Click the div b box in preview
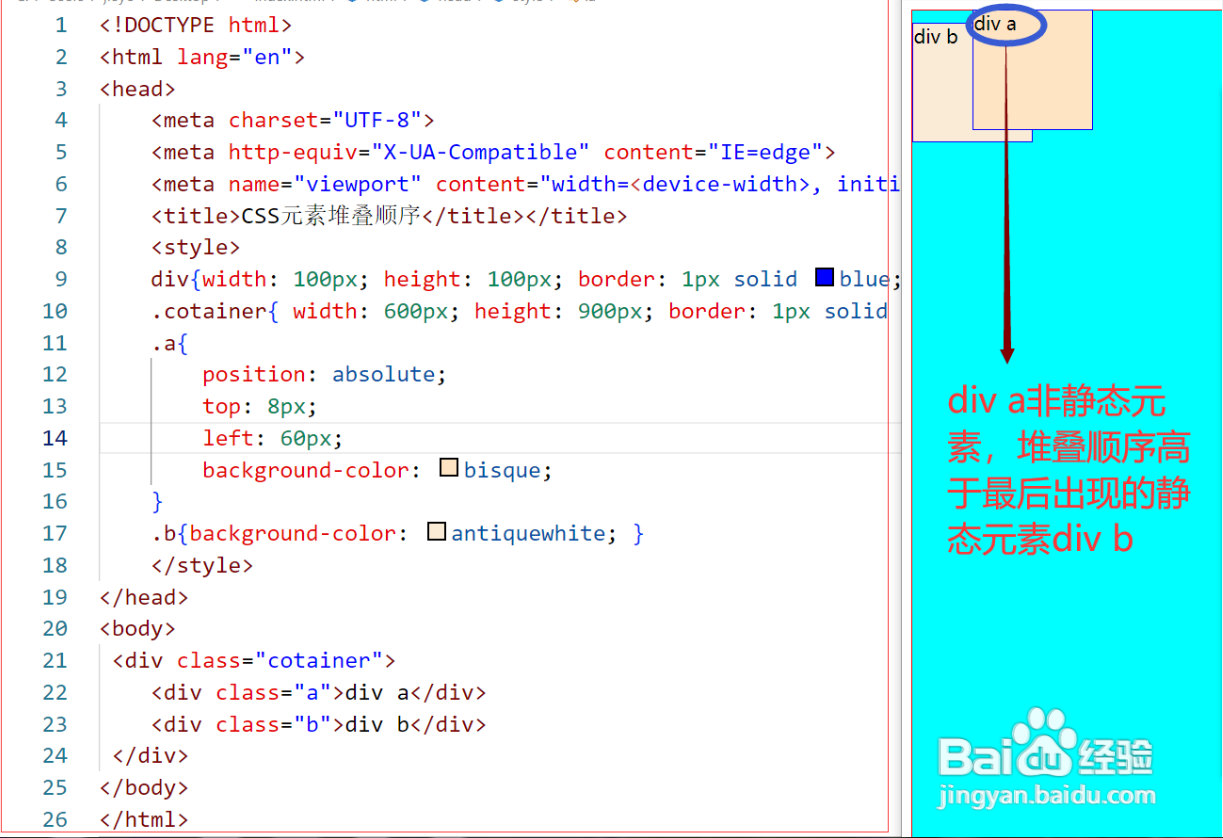The image size is (1223, 838). click(942, 82)
